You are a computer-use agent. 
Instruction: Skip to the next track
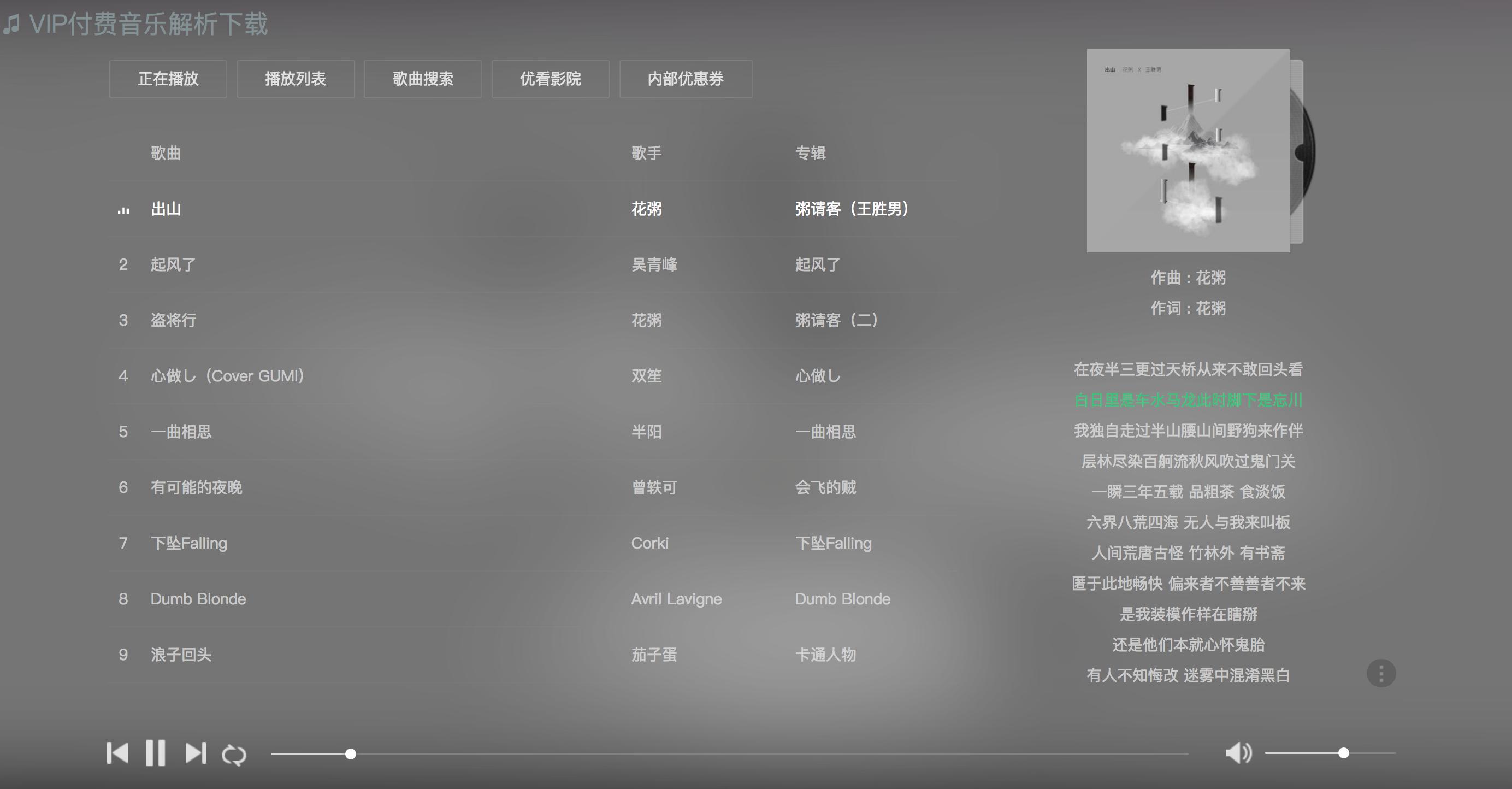pyautogui.click(x=196, y=753)
